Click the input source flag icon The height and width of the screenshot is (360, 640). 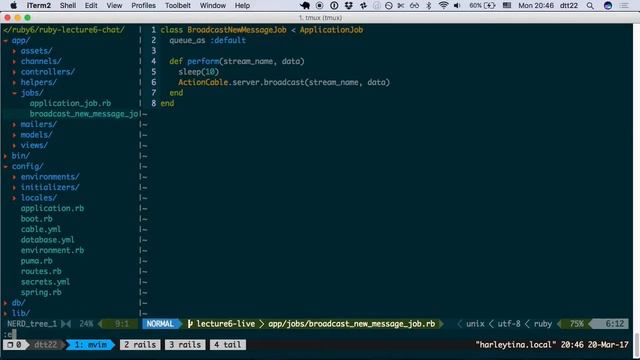click(x=507, y=5)
